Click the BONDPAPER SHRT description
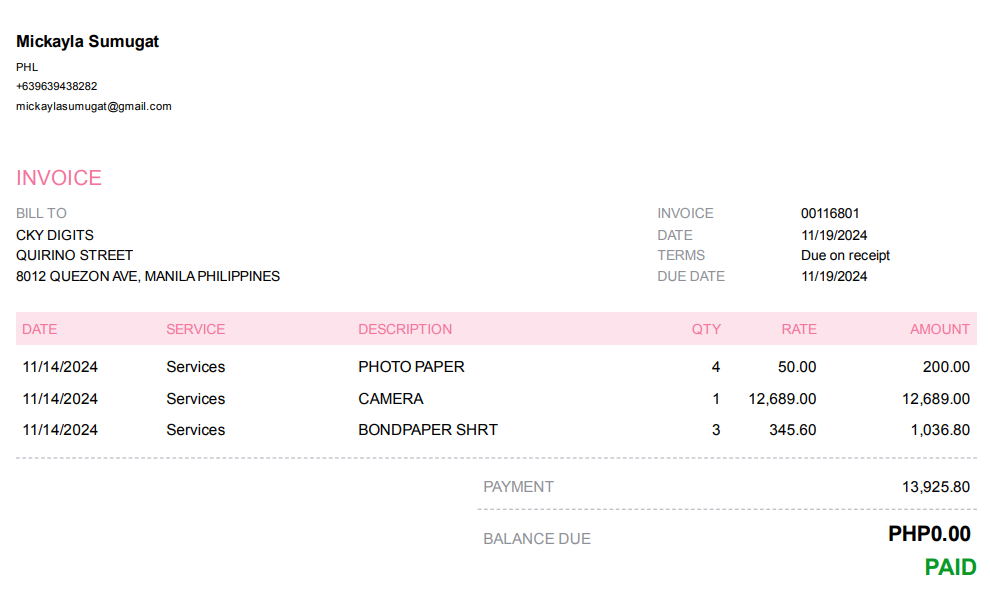Image resolution: width=990 pixels, height=608 pixels. 428,430
